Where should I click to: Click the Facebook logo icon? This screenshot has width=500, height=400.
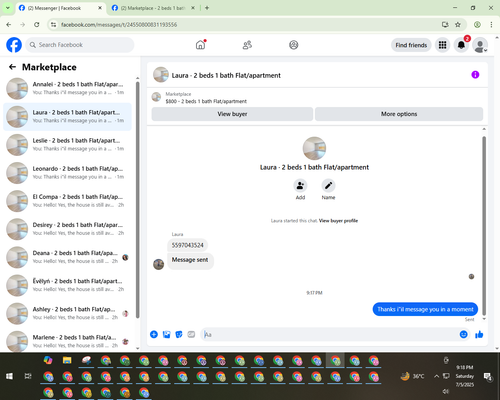[x=14, y=45]
